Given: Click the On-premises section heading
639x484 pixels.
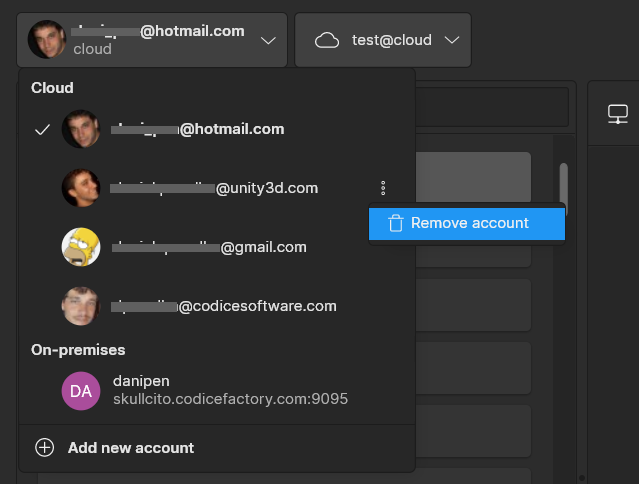Looking at the screenshot, I should pos(78,350).
